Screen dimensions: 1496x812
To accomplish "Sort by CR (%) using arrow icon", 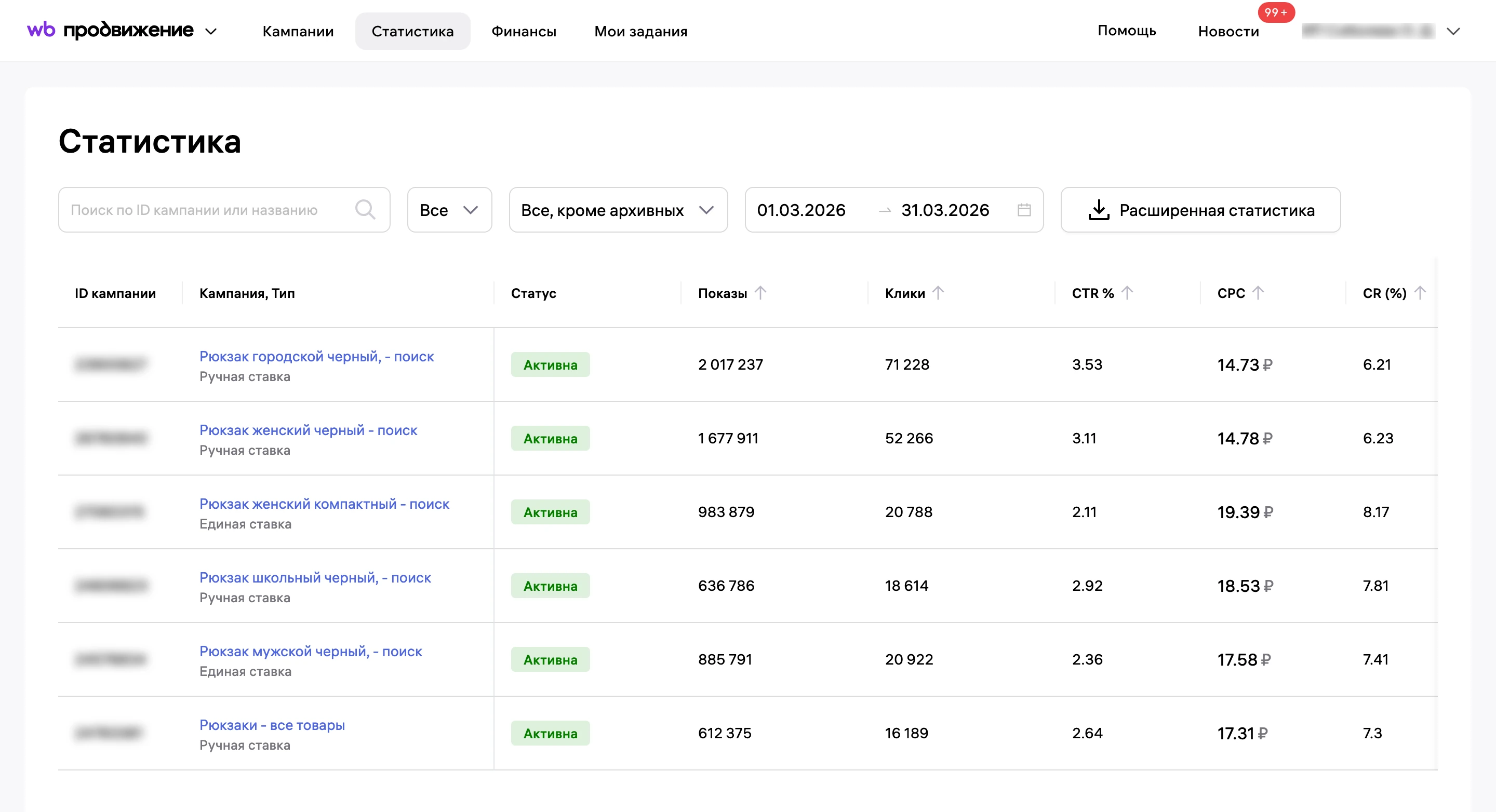I will [1419, 293].
